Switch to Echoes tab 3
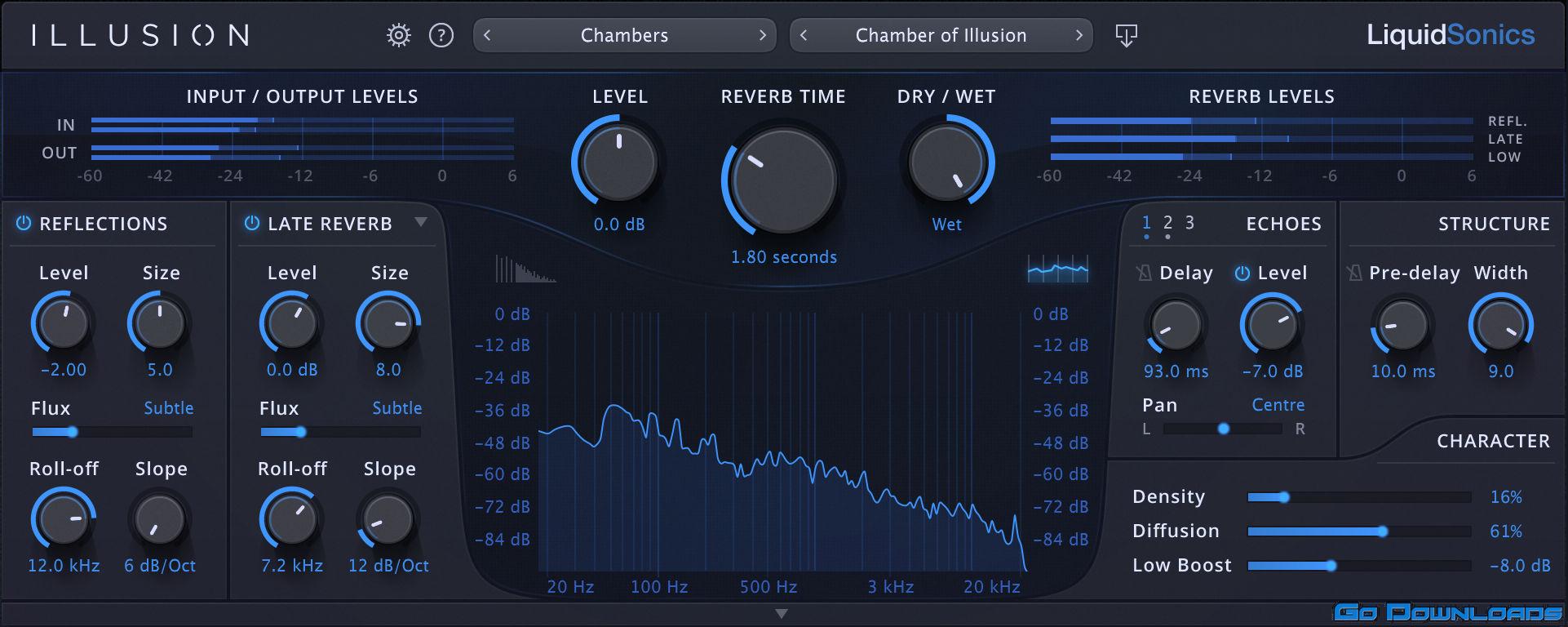 pyautogui.click(x=1189, y=223)
